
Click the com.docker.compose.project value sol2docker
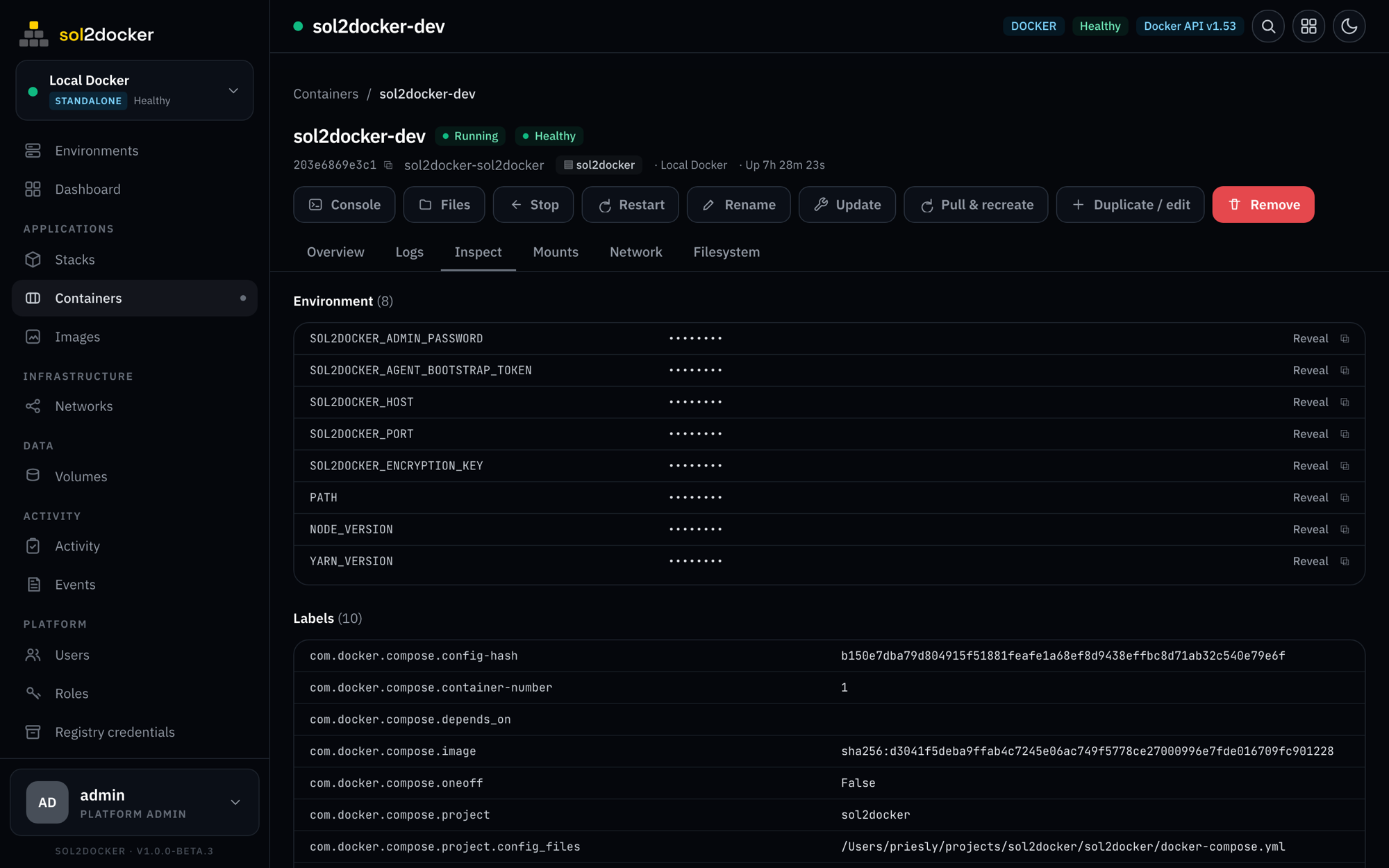(875, 815)
